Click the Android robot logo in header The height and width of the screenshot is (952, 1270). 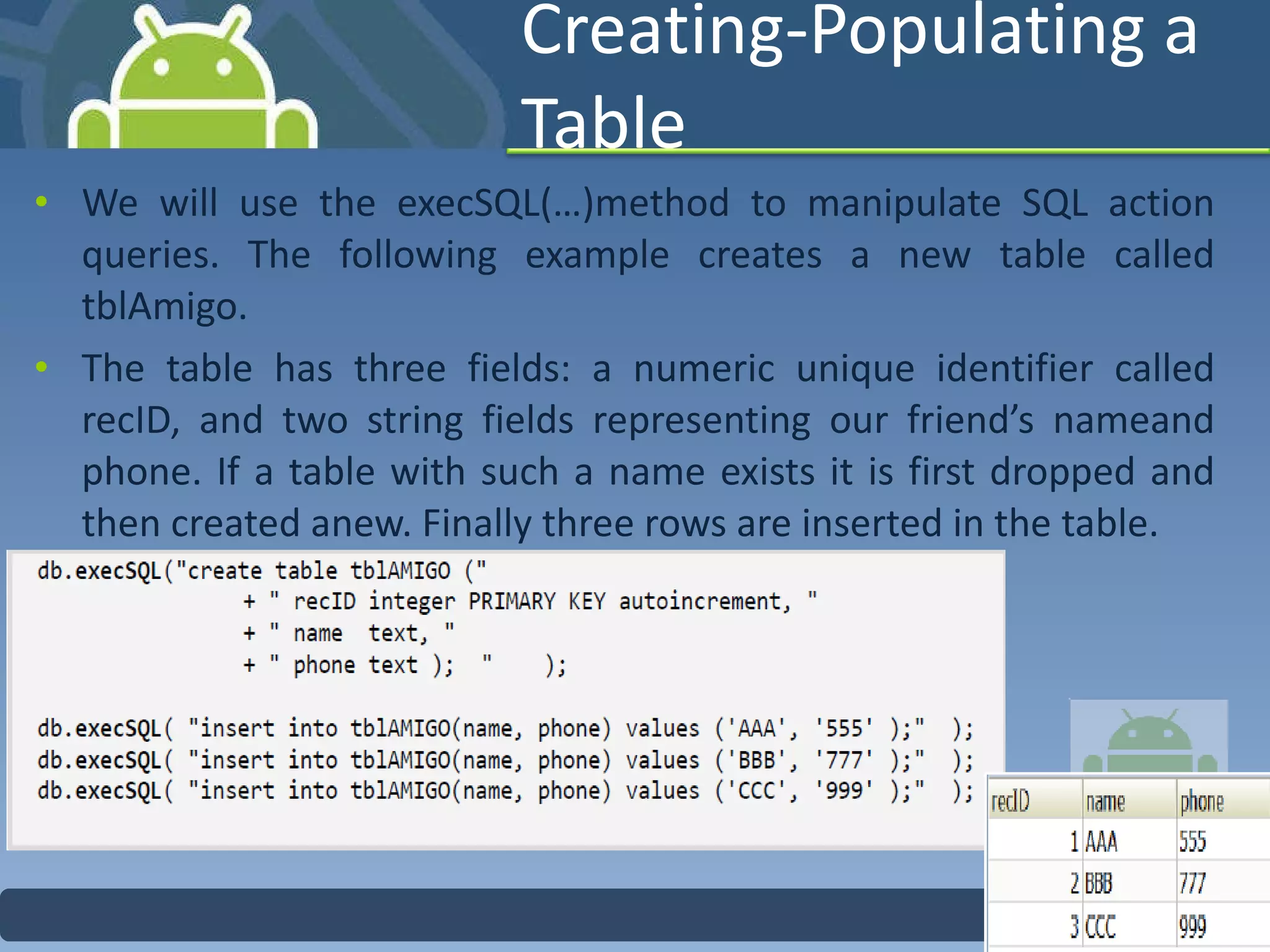193,76
